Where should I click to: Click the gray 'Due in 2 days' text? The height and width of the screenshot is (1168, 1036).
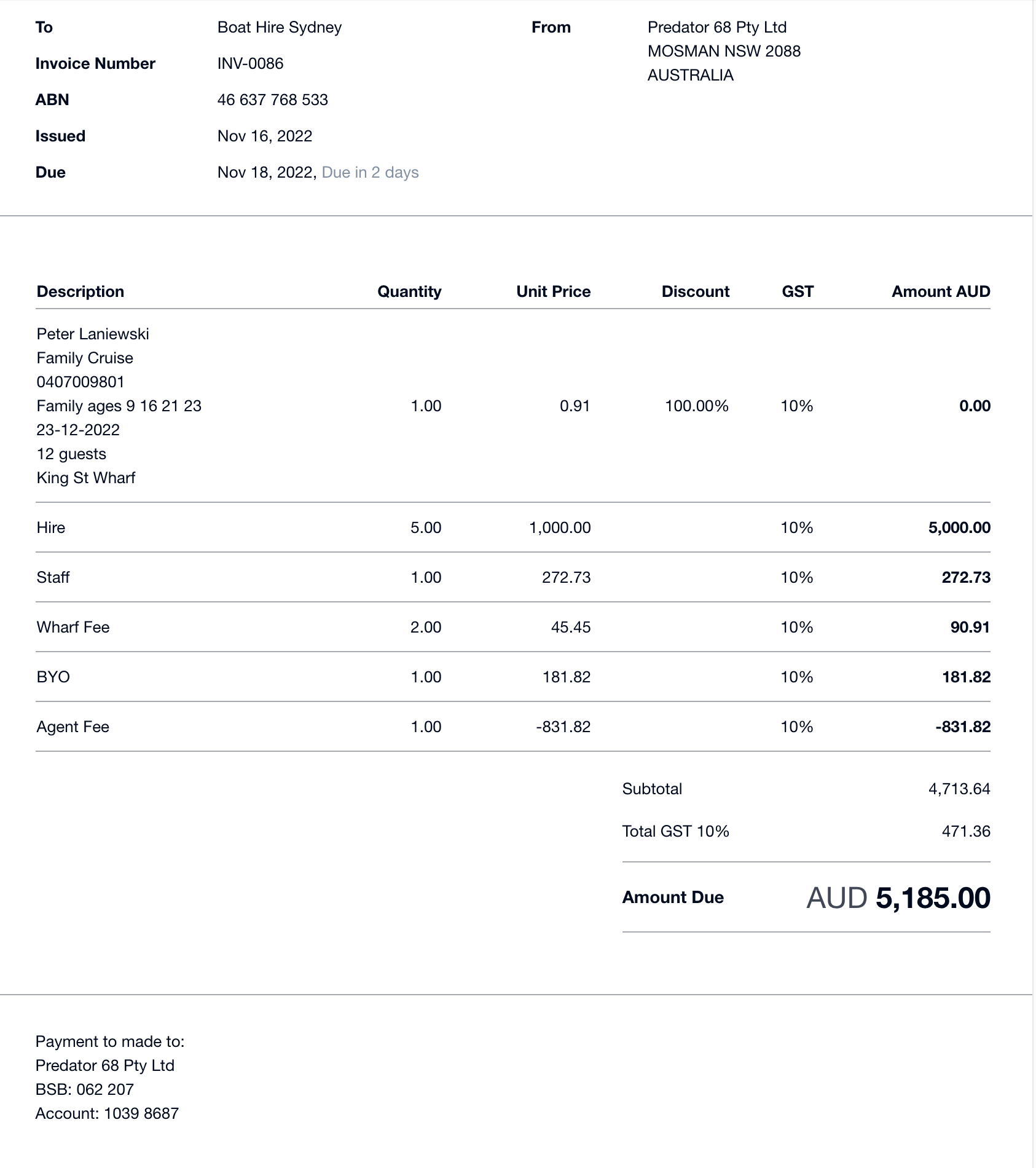(x=370, y=172)
